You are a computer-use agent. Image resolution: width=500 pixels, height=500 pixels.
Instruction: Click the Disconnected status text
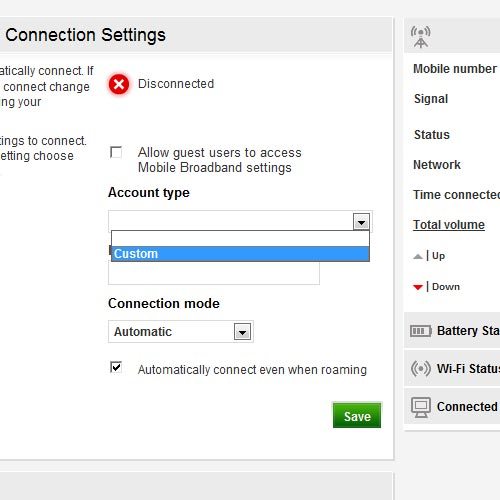[x=176, y=84]
